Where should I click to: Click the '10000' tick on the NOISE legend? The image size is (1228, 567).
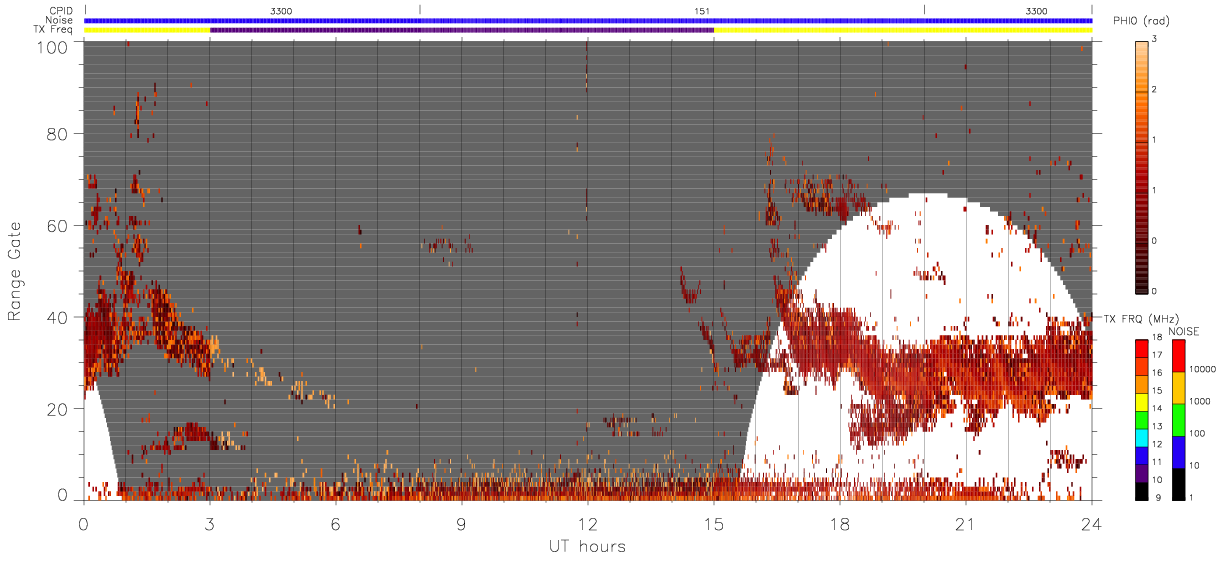pos(1202,369)
